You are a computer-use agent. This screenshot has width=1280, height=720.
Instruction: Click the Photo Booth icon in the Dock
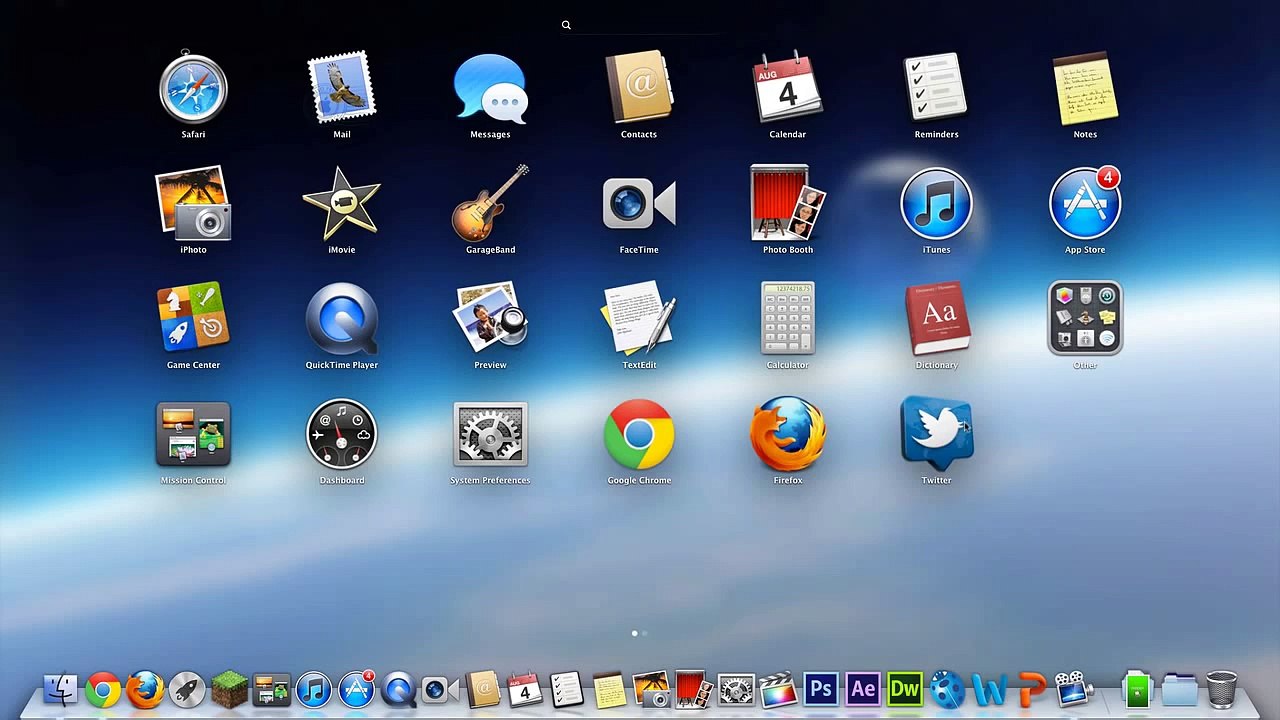693,689
